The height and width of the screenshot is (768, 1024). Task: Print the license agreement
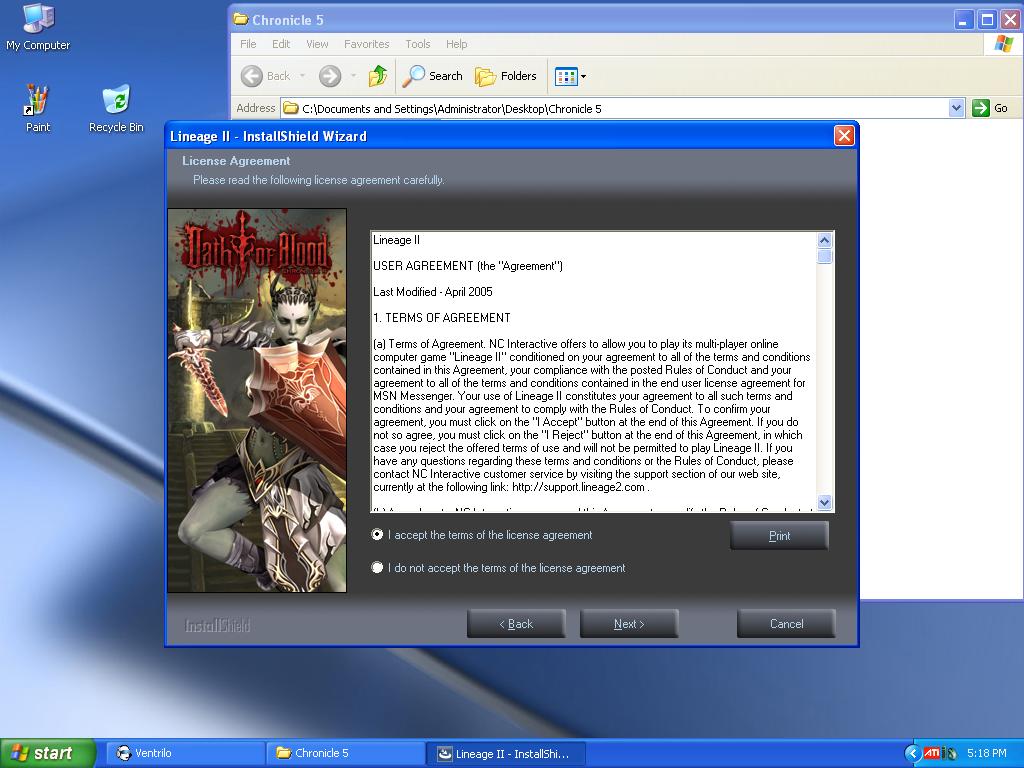779,536
